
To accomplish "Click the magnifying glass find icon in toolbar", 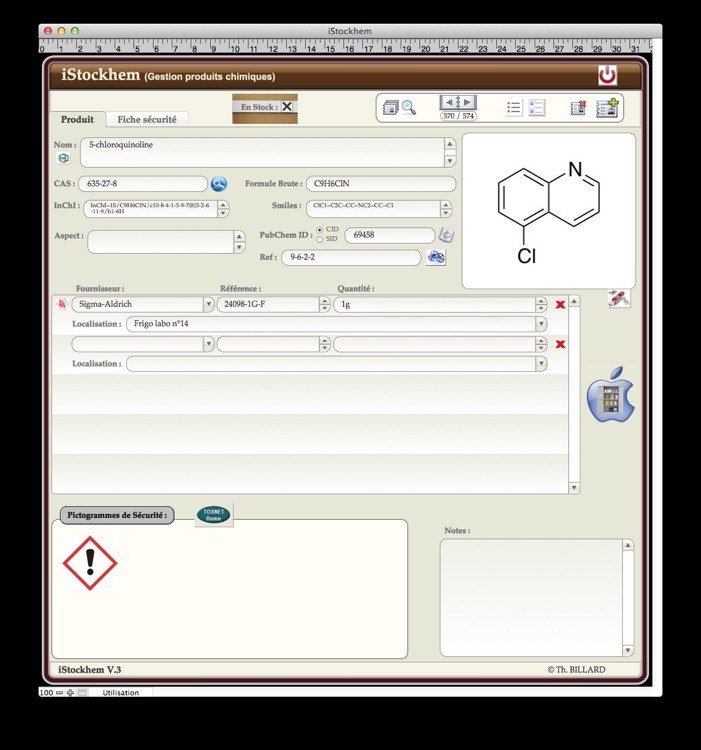I will pyautogui.click(x=409, y=108).
